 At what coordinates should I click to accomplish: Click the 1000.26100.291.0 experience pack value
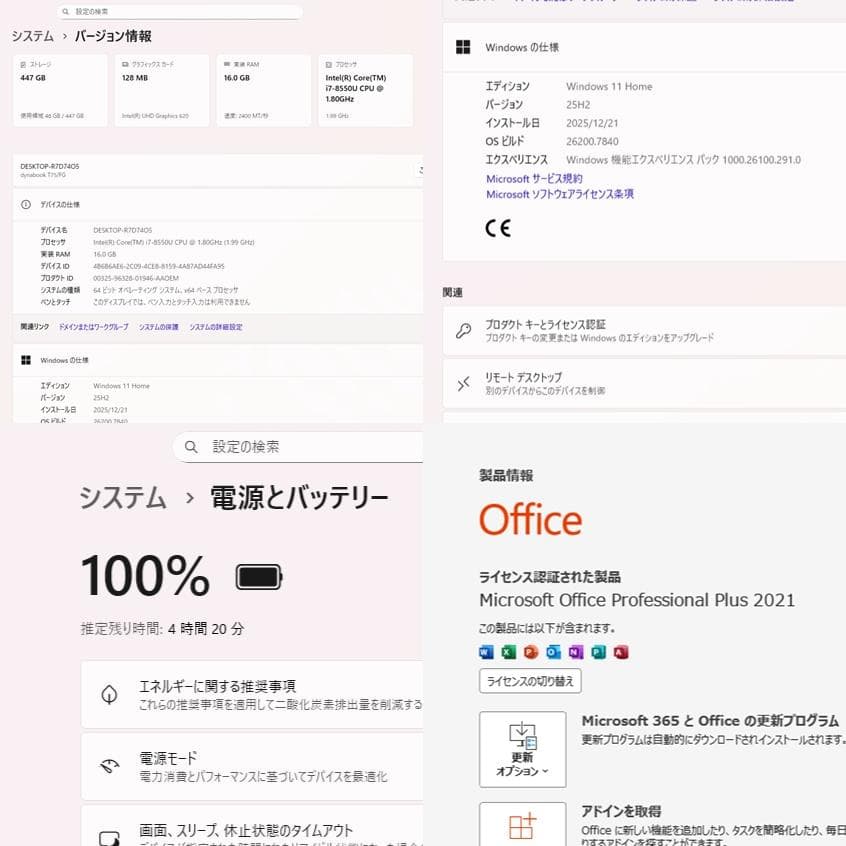click(x=761, y=160)
